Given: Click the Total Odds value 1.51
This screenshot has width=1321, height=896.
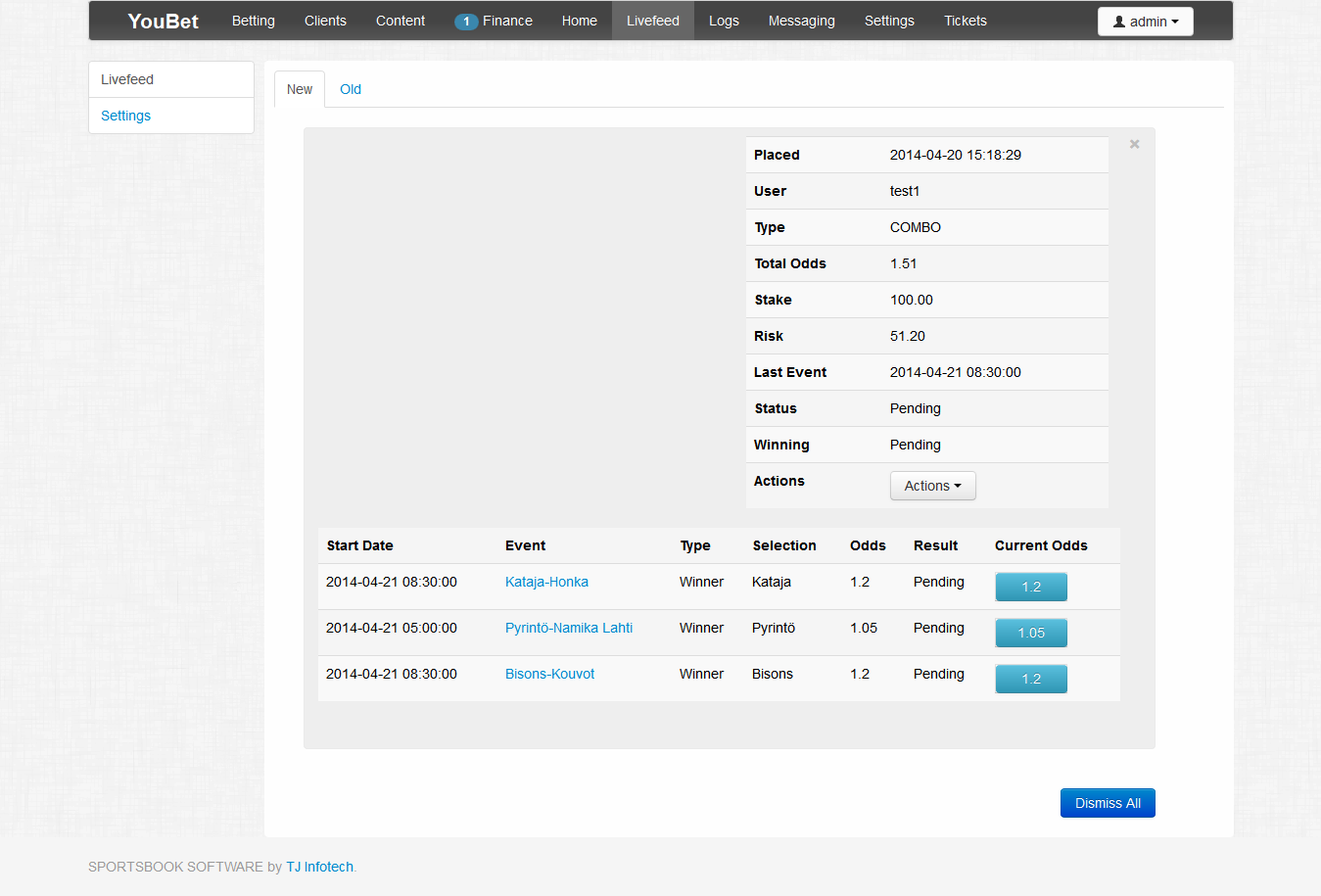Looking at the screenshot, I should click(904, 263).
